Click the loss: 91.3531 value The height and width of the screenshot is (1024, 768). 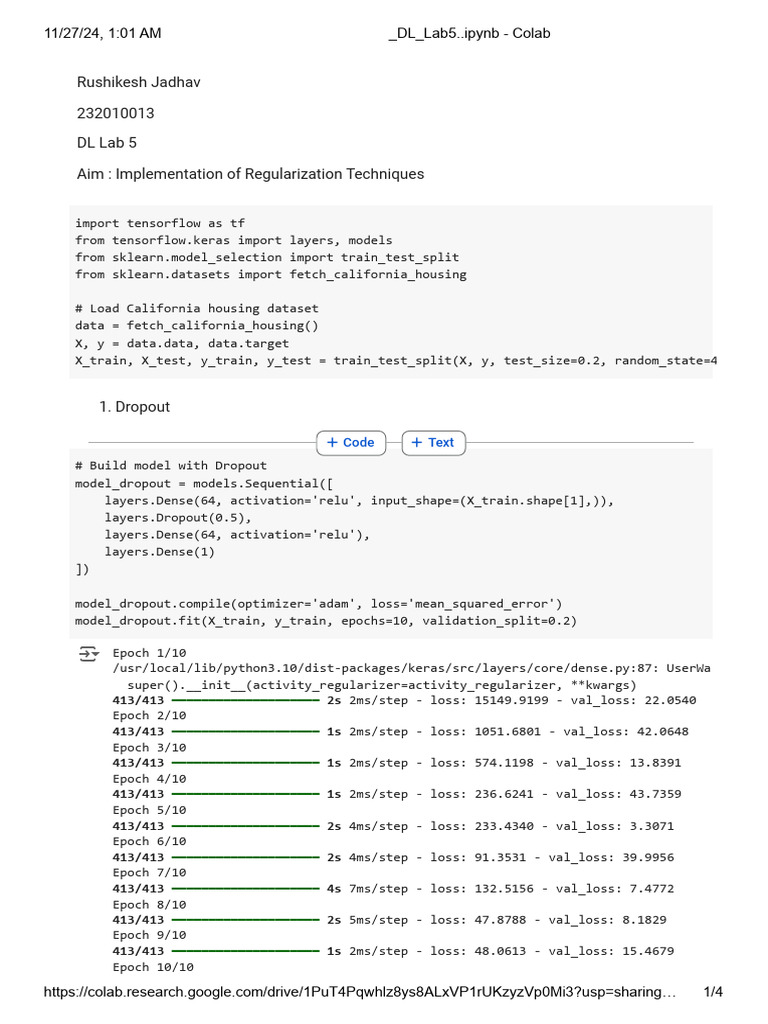pyautogui.click(x=478, y=857)
